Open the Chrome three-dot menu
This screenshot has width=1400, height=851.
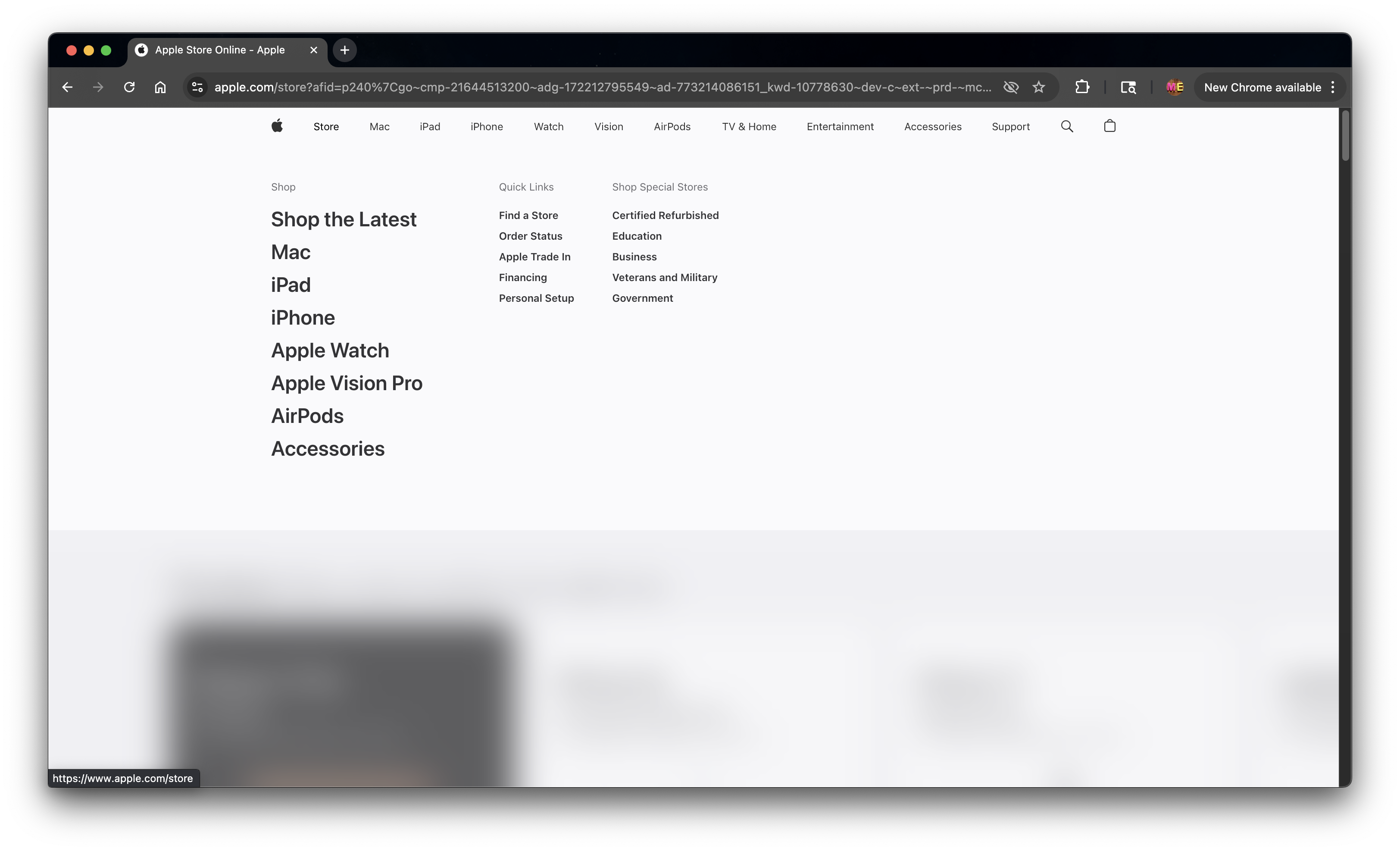tap(1332, 87)
